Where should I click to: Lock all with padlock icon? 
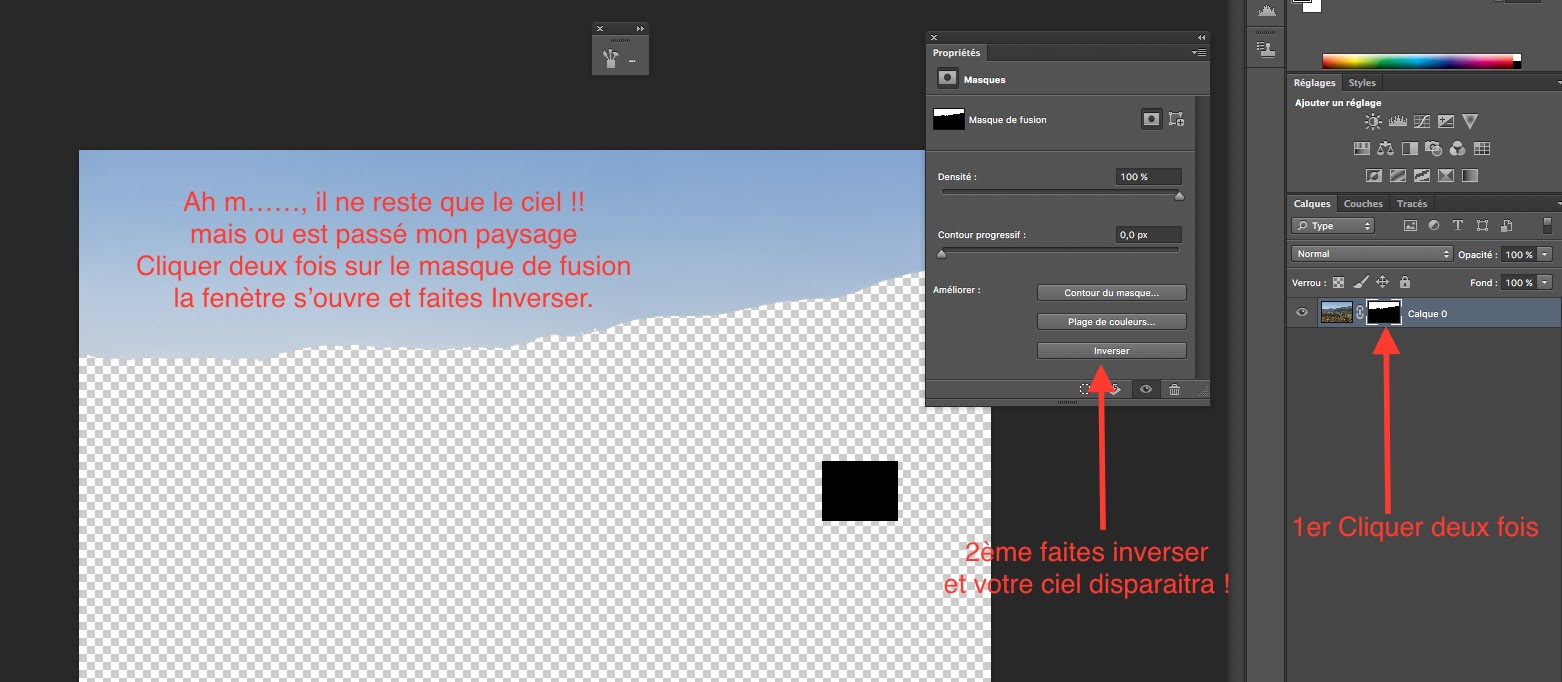(x=1405, y=283)
